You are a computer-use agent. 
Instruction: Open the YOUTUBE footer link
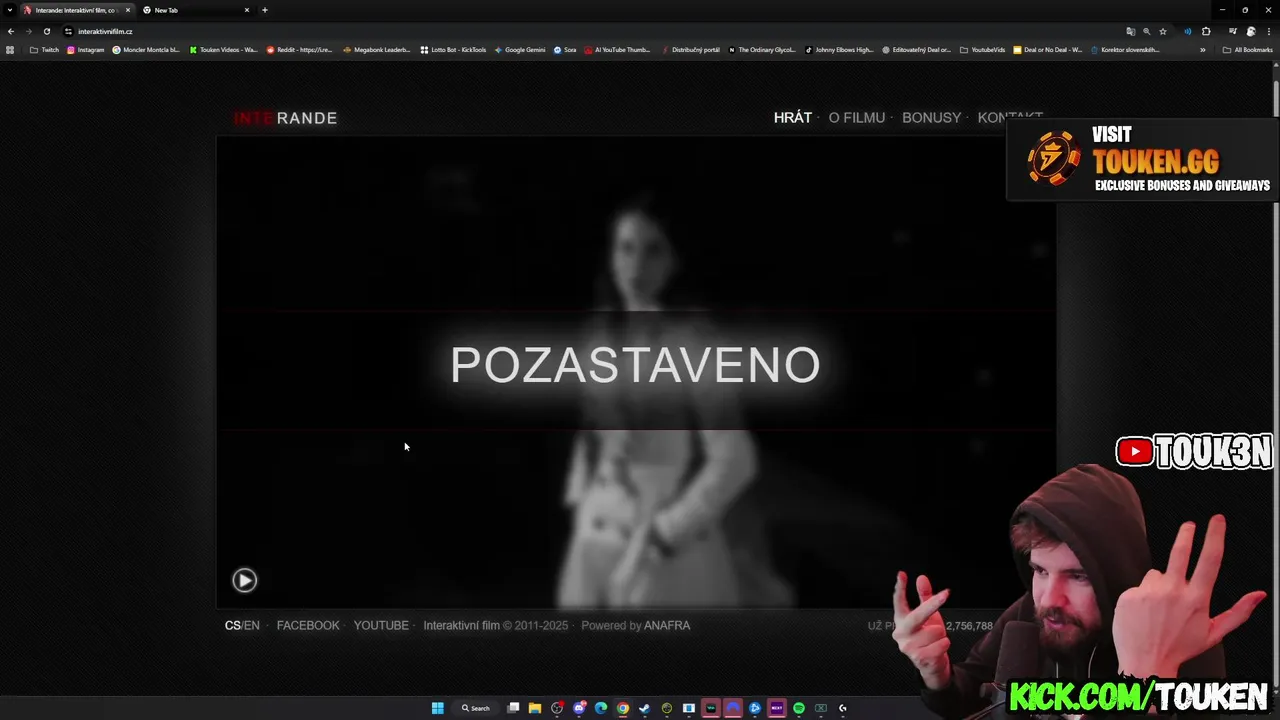point(381,626)
